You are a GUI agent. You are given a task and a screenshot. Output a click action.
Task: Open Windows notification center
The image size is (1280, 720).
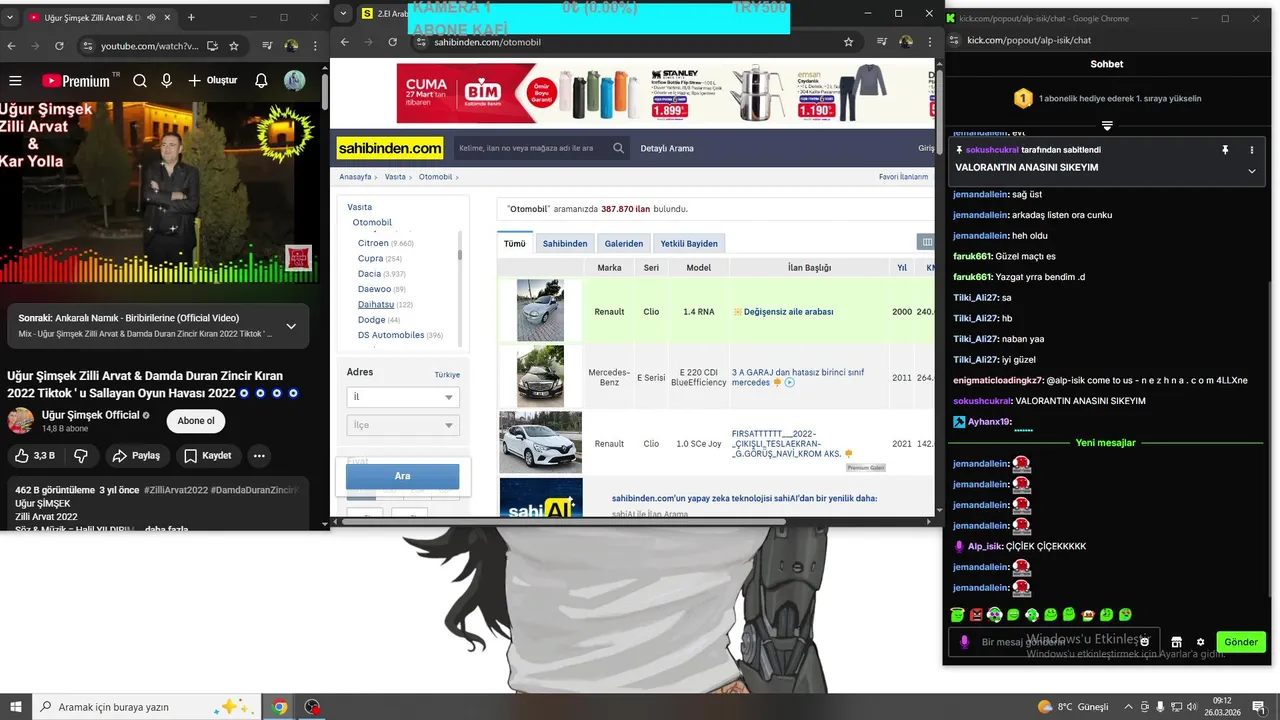(x=1258, y=707)
